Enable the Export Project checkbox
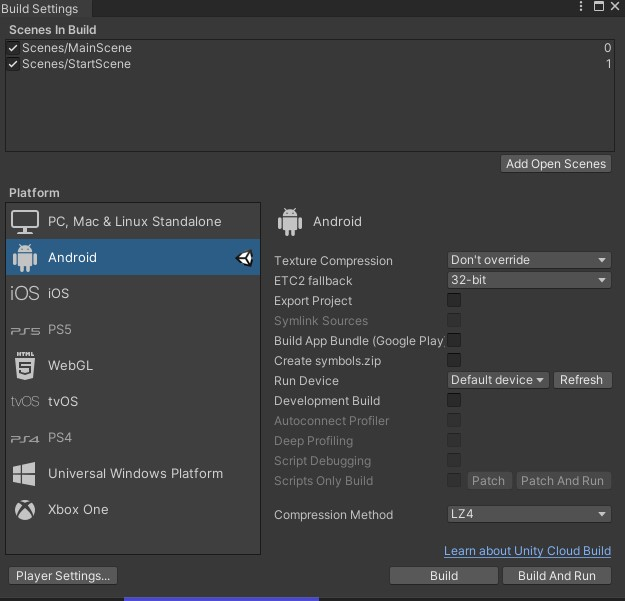 coord(454,300)
